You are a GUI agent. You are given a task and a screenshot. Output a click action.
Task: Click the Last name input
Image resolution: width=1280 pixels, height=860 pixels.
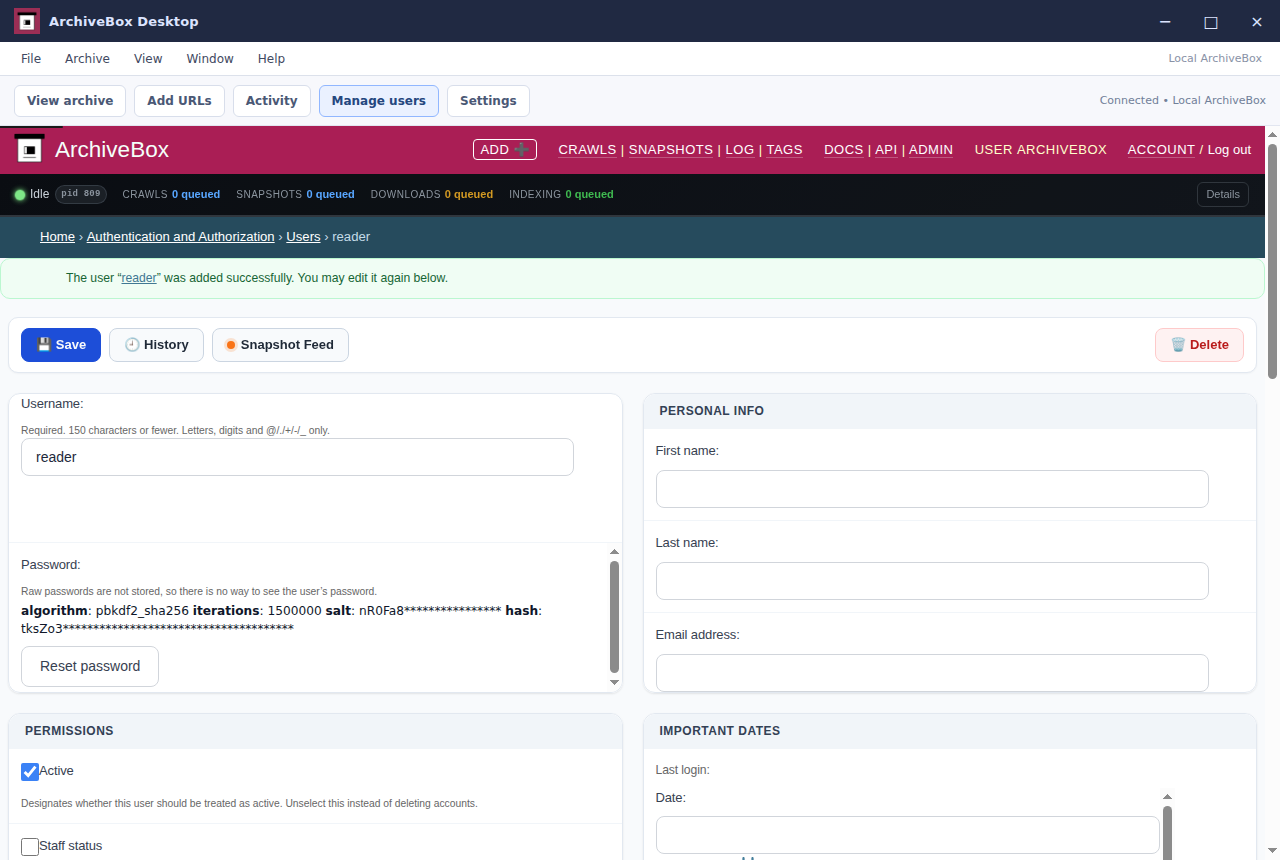coord(932,581)
